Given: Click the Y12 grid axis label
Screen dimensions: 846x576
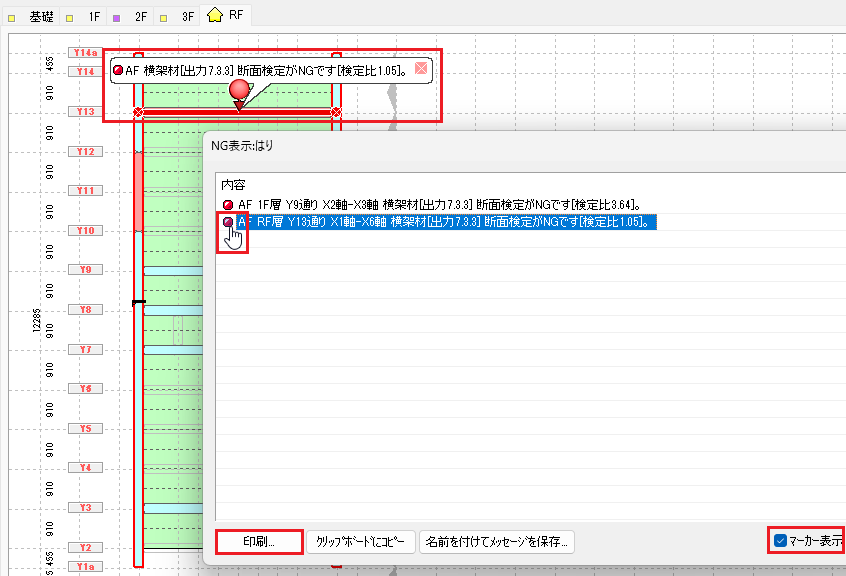Looking at the screenshot, I should (x=86, y=151).
